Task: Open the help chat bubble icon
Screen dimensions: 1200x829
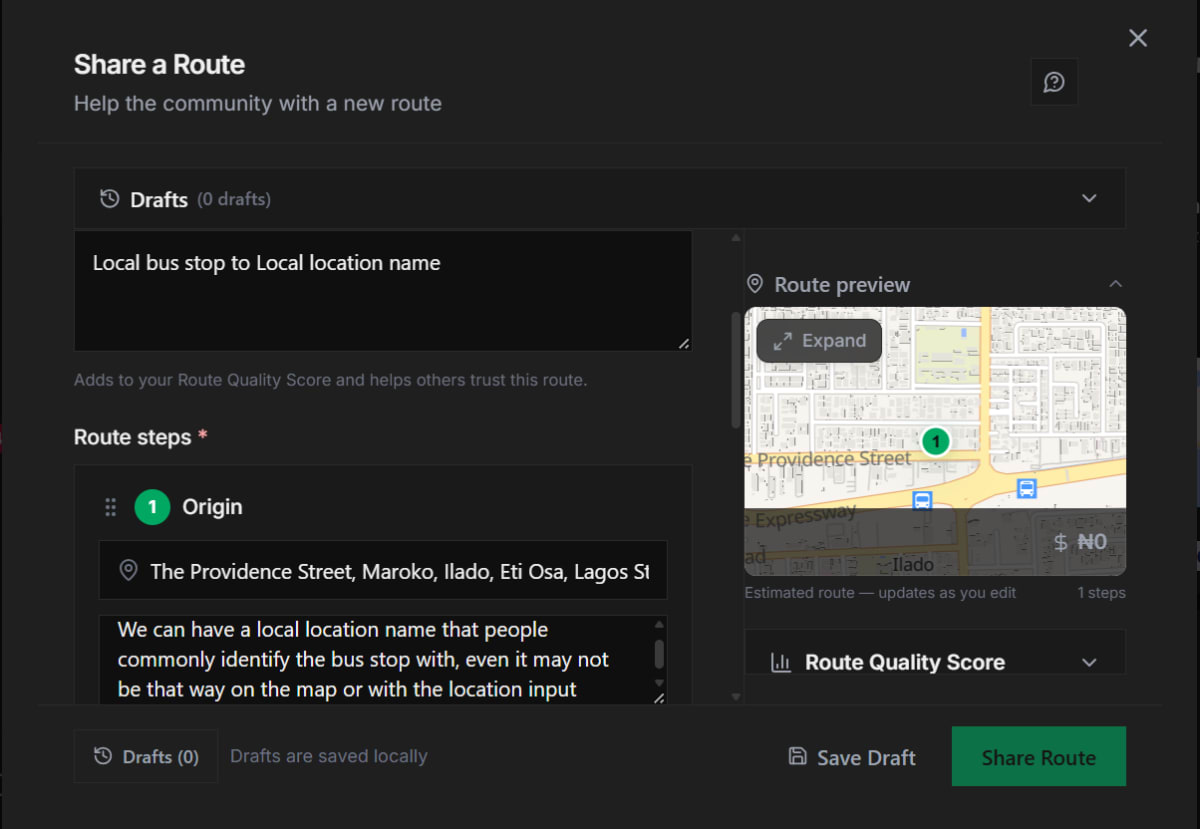Action: (1054, 82)
